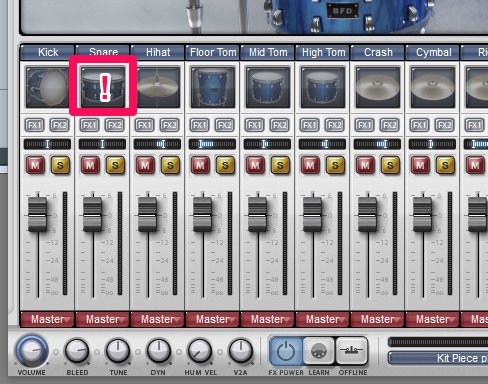488x384 pixels.
Task: Open FX1 slot on Kick channel
Action: [35, 125]
